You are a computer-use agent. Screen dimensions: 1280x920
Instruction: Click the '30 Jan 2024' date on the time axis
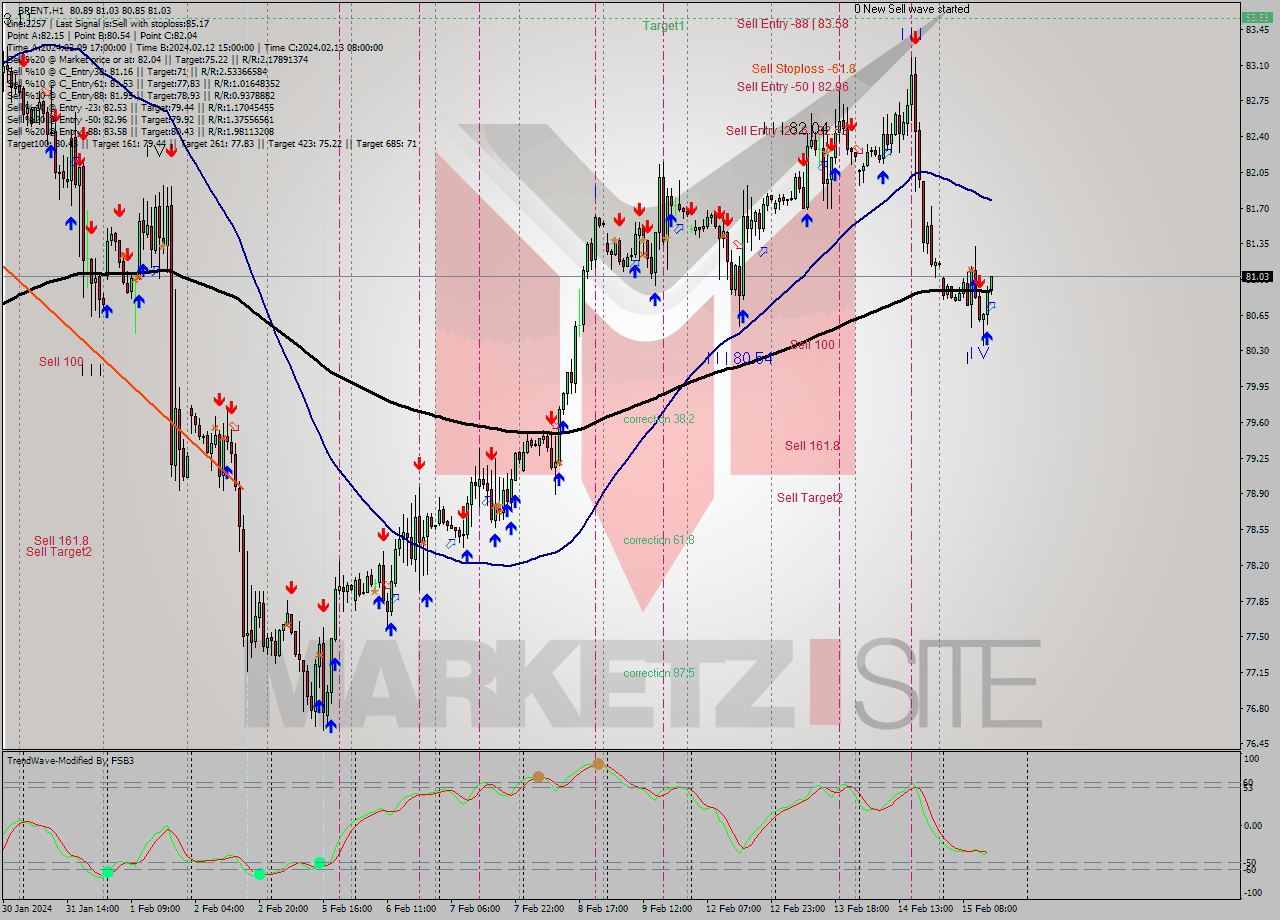tap(27, 909)
